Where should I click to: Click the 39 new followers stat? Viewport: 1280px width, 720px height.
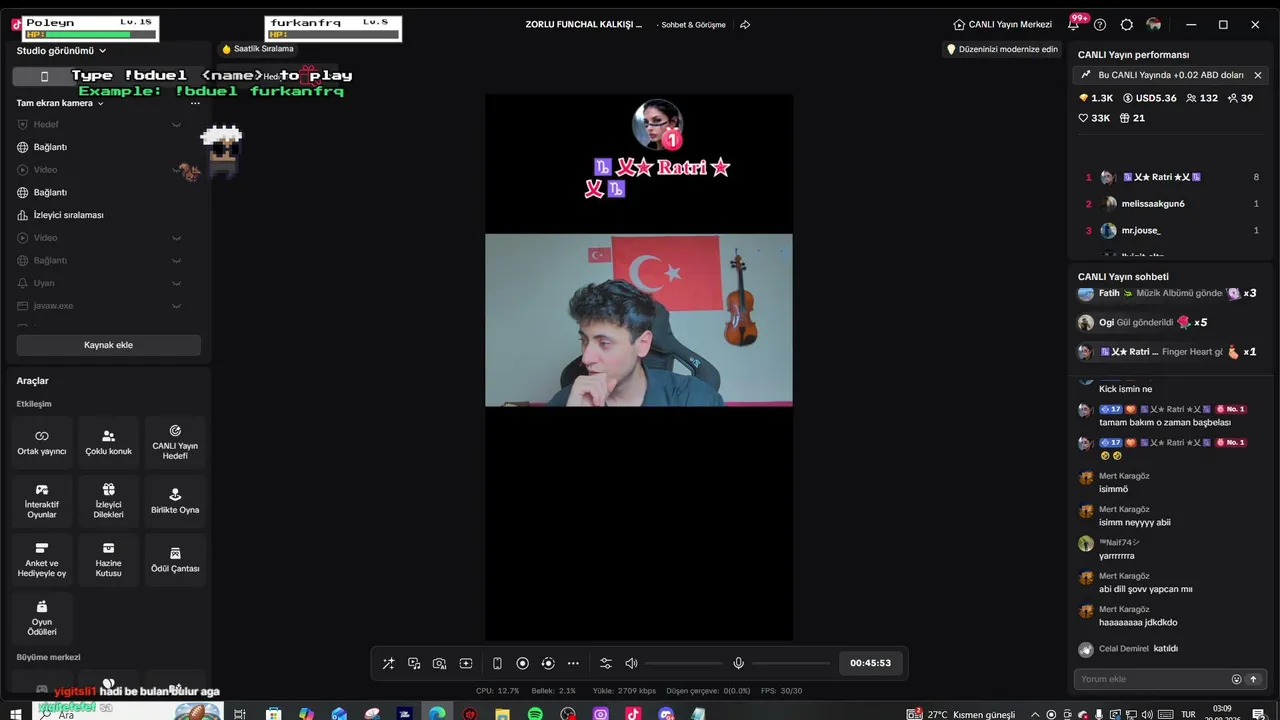point(1240,98)
